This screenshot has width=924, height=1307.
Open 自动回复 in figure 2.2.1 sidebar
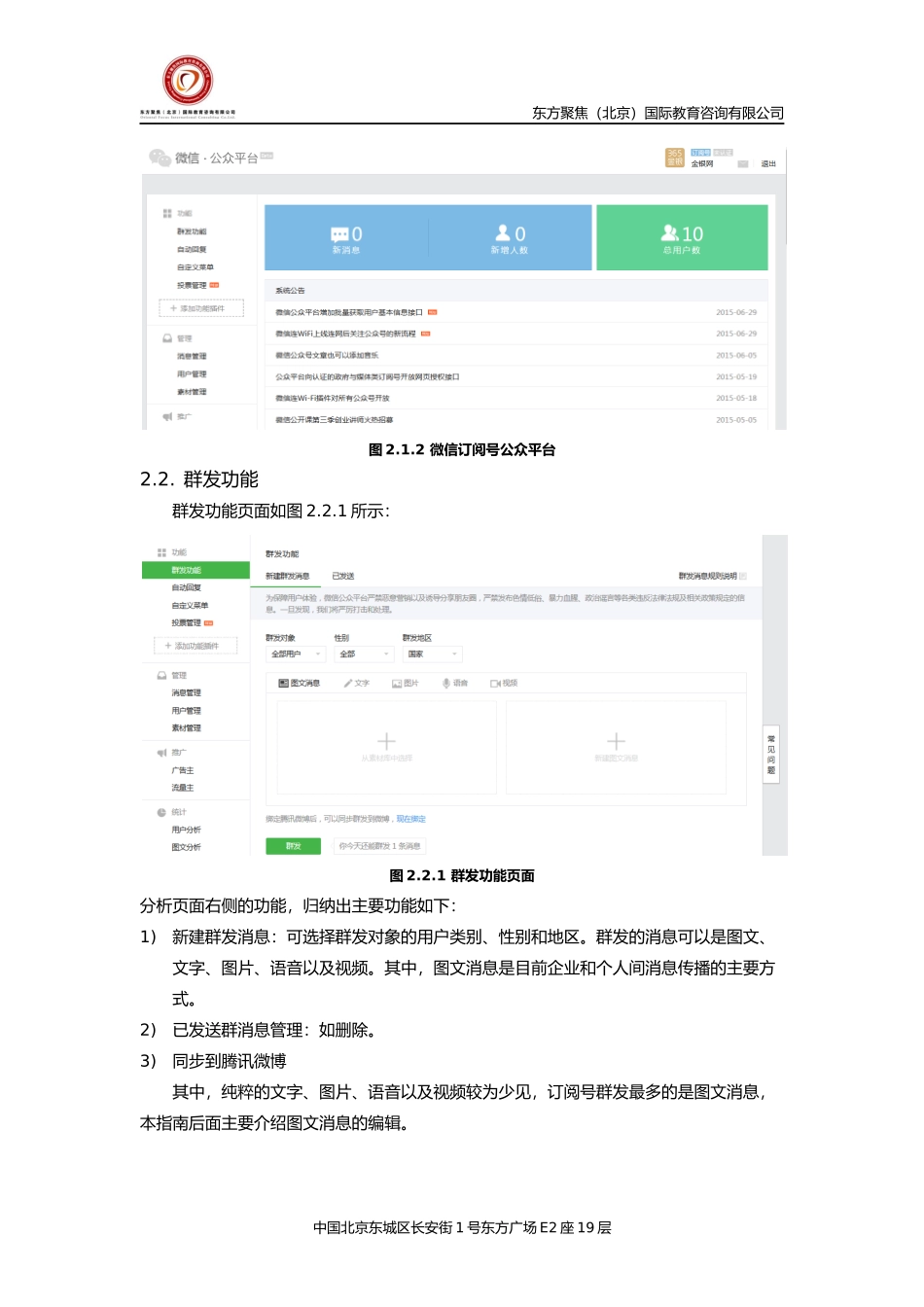[187, 587]
